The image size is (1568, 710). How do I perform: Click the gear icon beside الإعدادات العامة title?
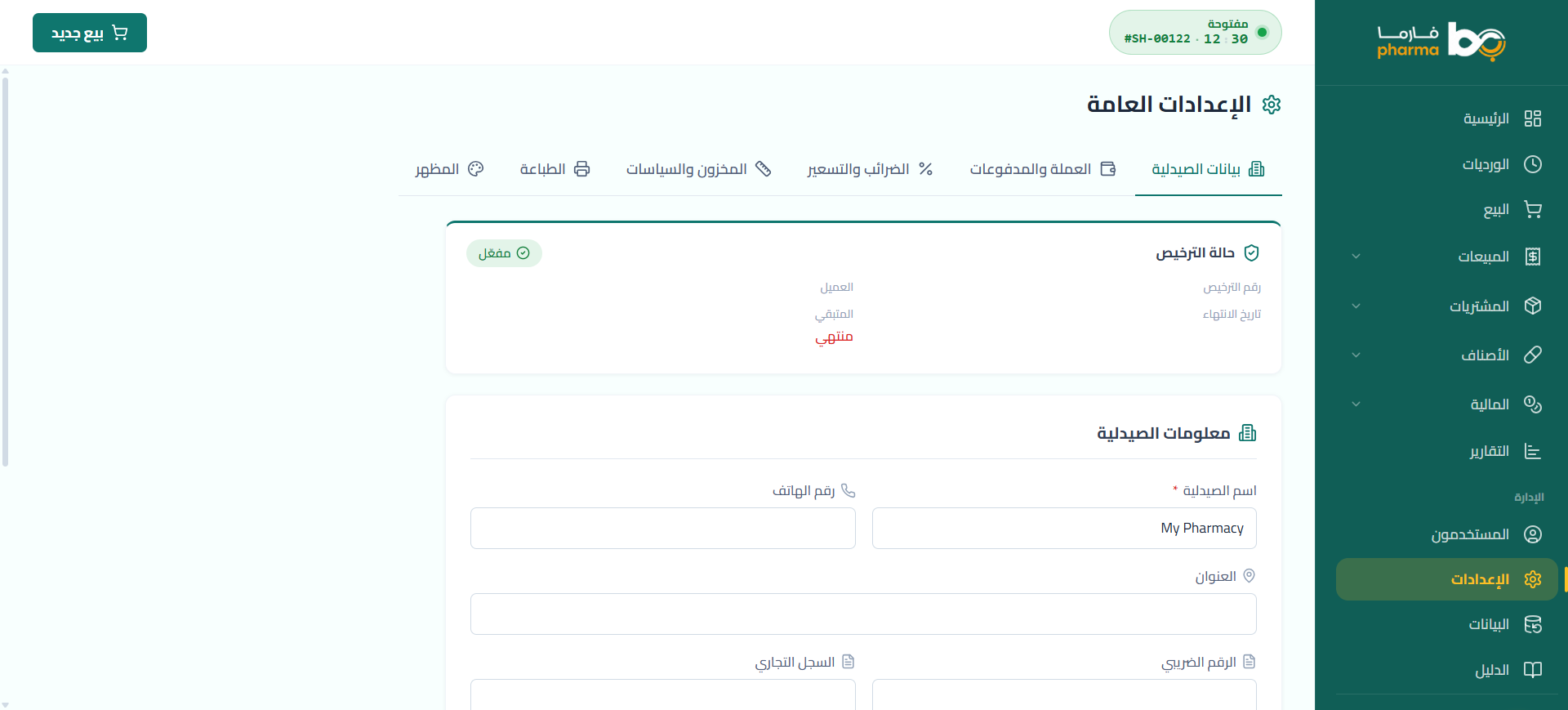[1272, 105]
